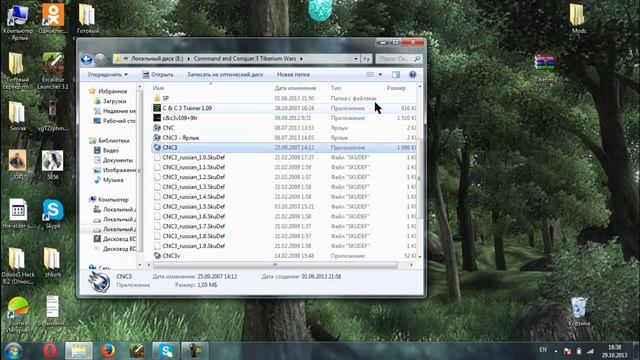The height and width of the screenshot is (360, 640).
Task: Select the DdooS Hack 8.2 folder icon
Action: (x=18, y=265)
